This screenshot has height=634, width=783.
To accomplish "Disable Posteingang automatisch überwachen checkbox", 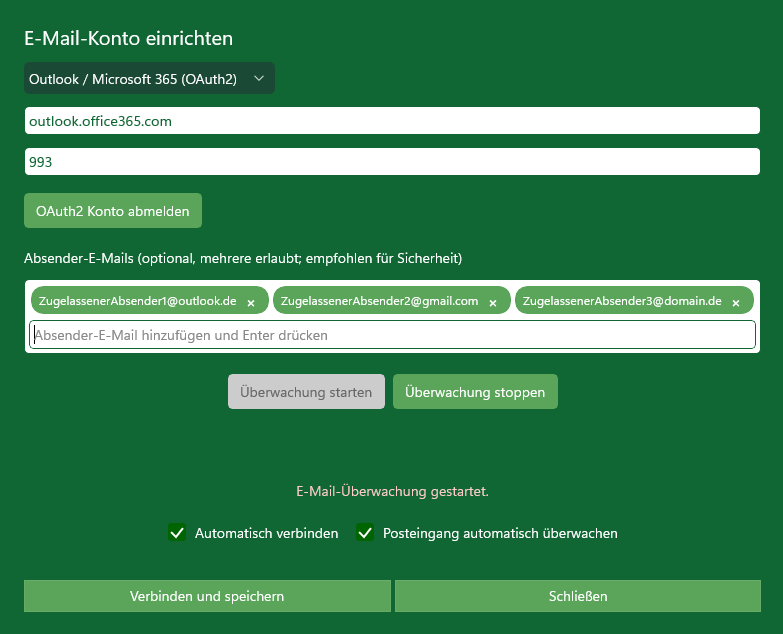I will point(365,533).
